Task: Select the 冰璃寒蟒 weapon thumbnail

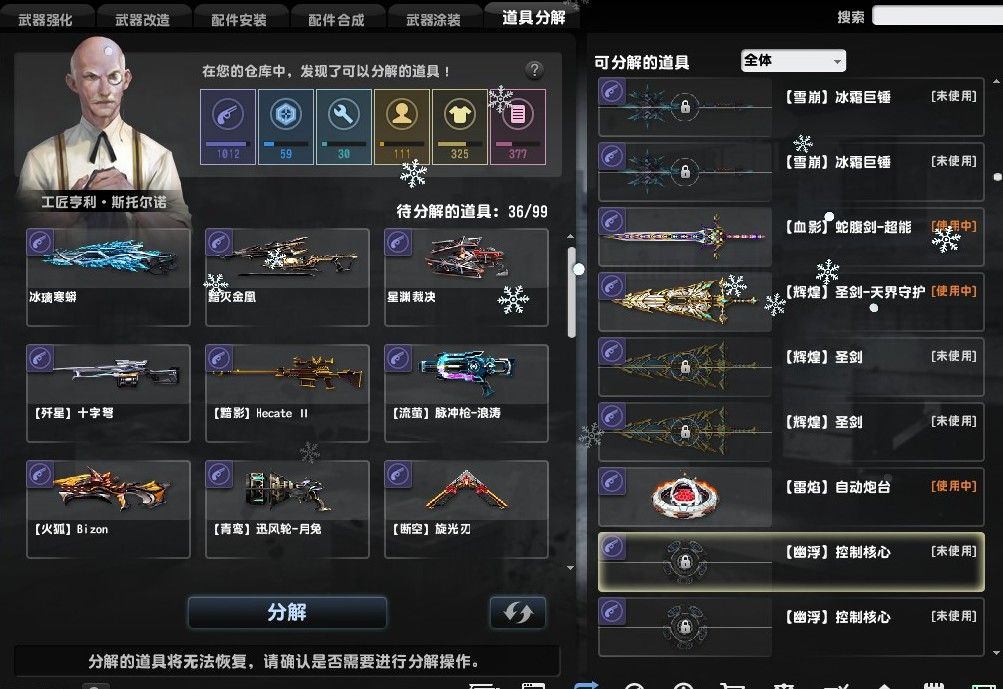Action: (x=108, y=277)
